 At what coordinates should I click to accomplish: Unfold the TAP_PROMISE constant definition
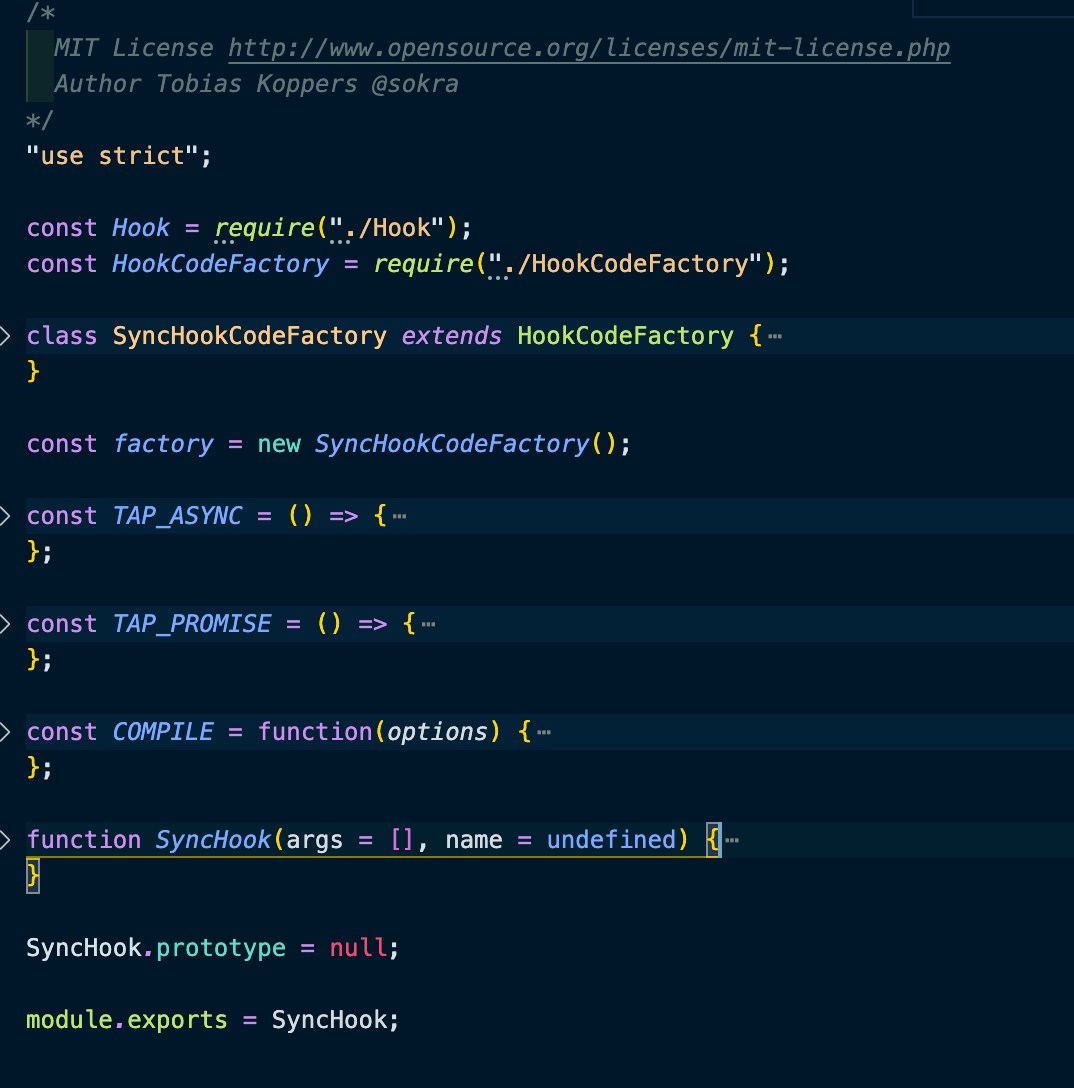coord(5,624)
